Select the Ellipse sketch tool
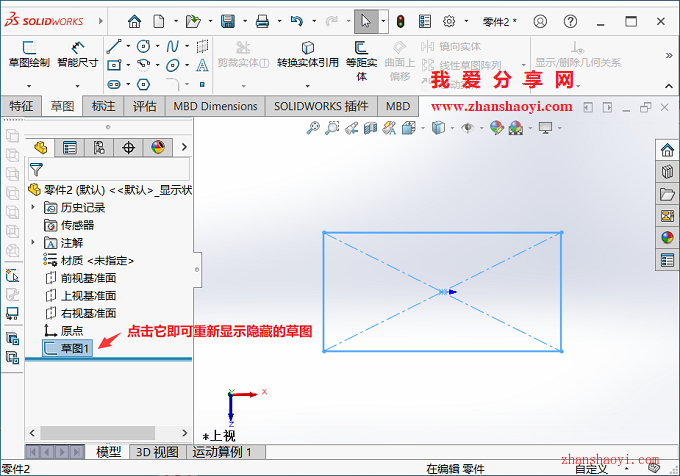The image size is (680, 476). coord(173,65)
